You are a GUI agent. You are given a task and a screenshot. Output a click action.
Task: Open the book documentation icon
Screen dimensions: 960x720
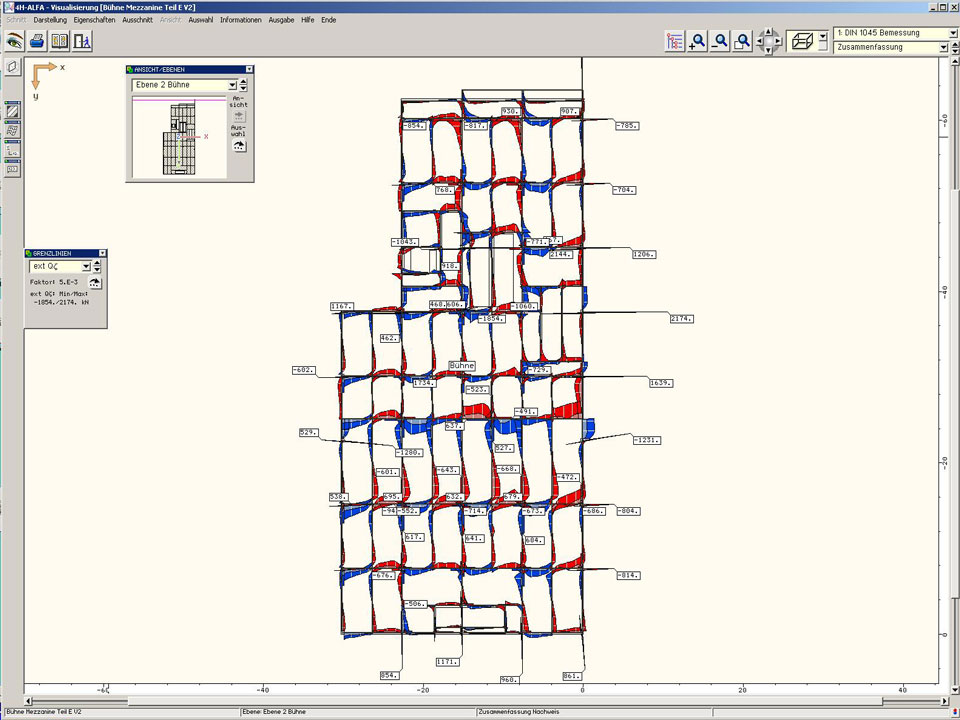coord(60,41)
